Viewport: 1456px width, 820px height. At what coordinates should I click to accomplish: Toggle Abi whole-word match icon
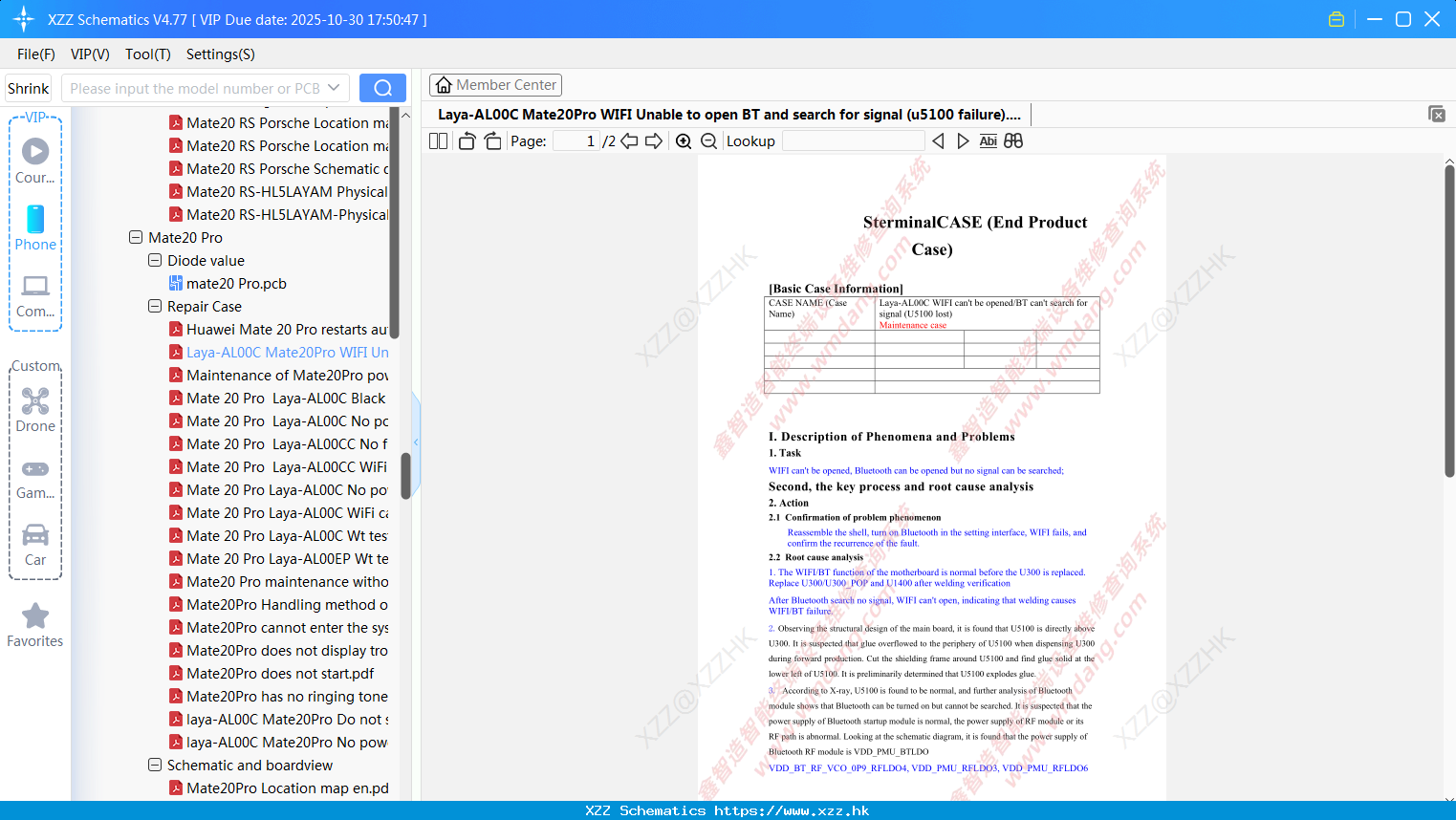pyautogui.click(x=989, y=140)
